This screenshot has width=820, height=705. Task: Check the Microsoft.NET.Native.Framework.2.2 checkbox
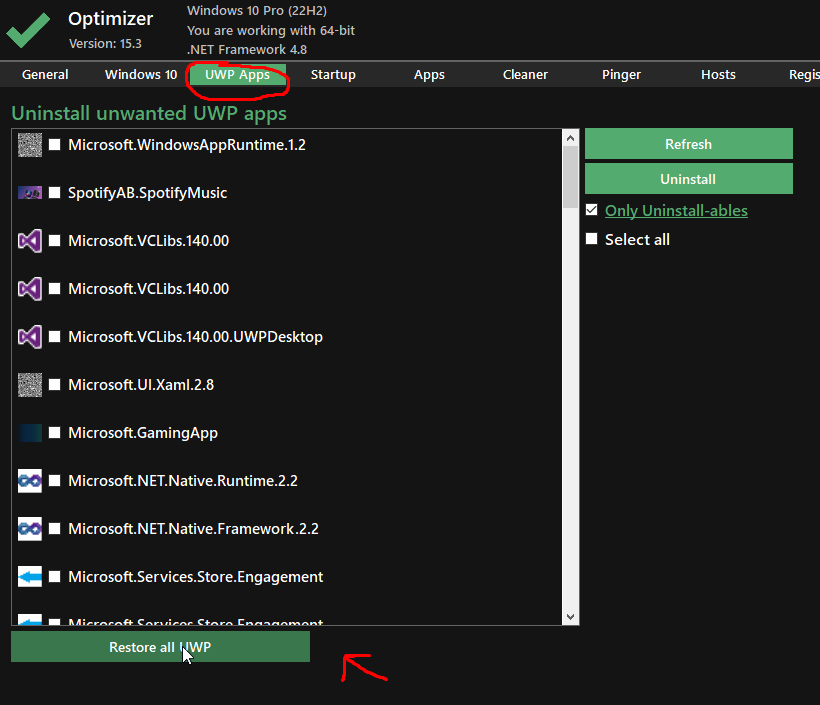click(x=54, y=529)
